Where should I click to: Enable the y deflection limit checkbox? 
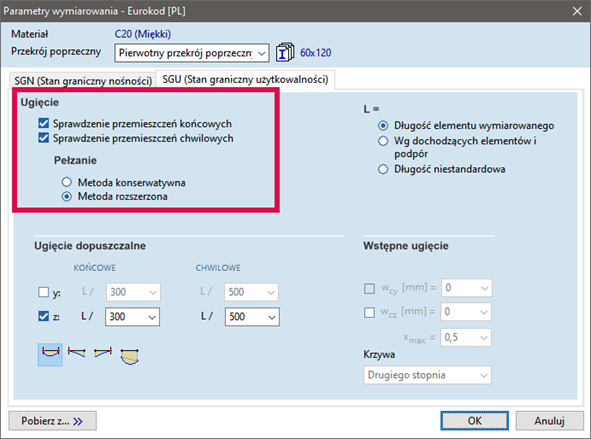[44, 292]
